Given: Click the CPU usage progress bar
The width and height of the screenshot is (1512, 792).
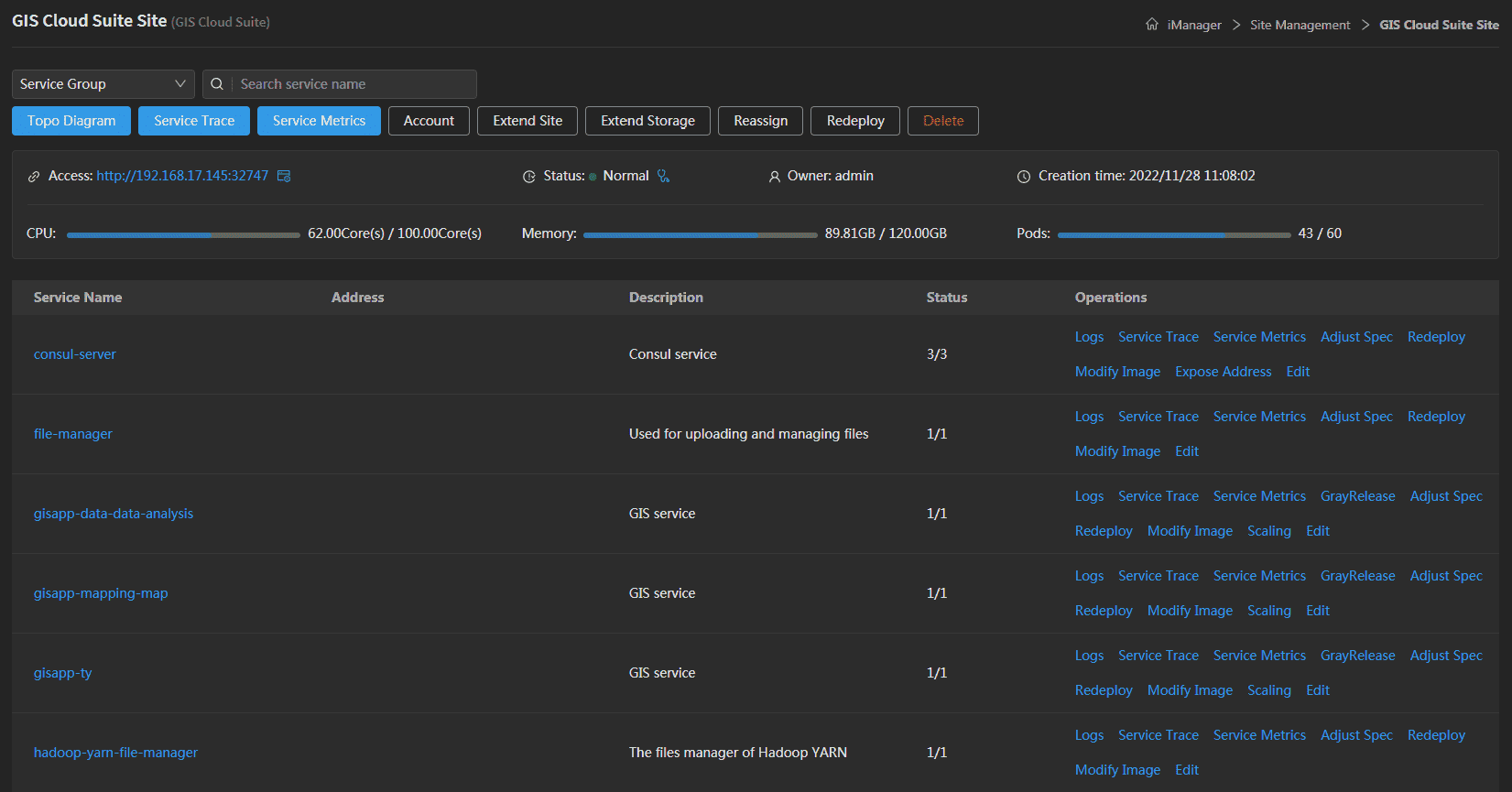Looking at the screenshot, I should pyautogui.click(x=183, y=235).
